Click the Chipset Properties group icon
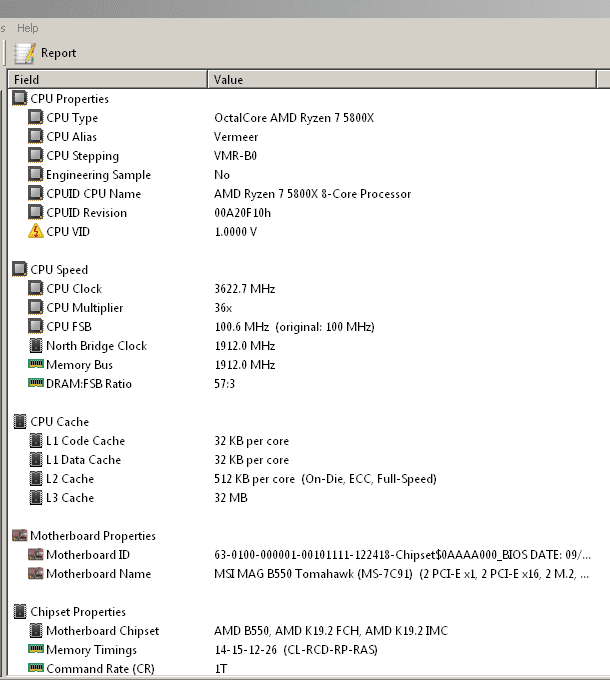 (20, 611)
